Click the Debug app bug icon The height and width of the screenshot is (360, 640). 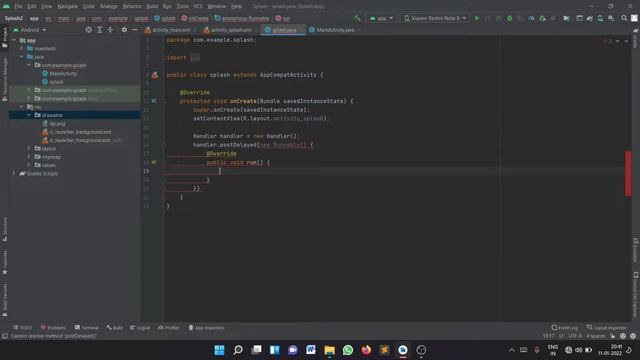coord(509,18)
